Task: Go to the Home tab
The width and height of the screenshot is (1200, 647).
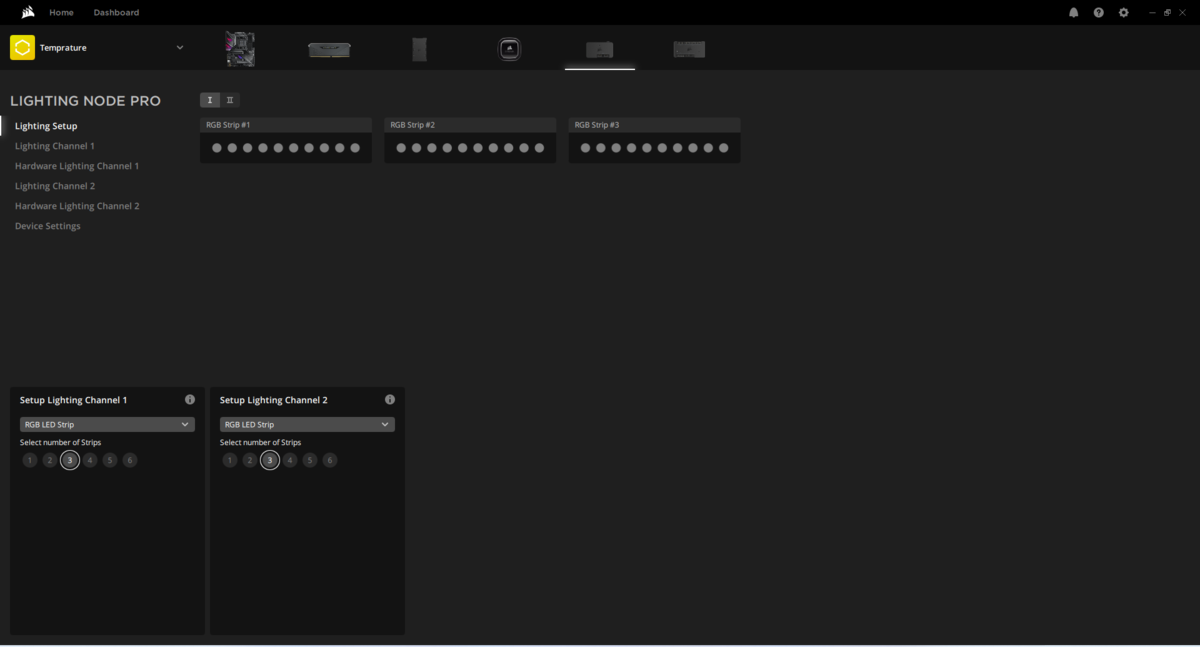Action: tap(61, 13)
